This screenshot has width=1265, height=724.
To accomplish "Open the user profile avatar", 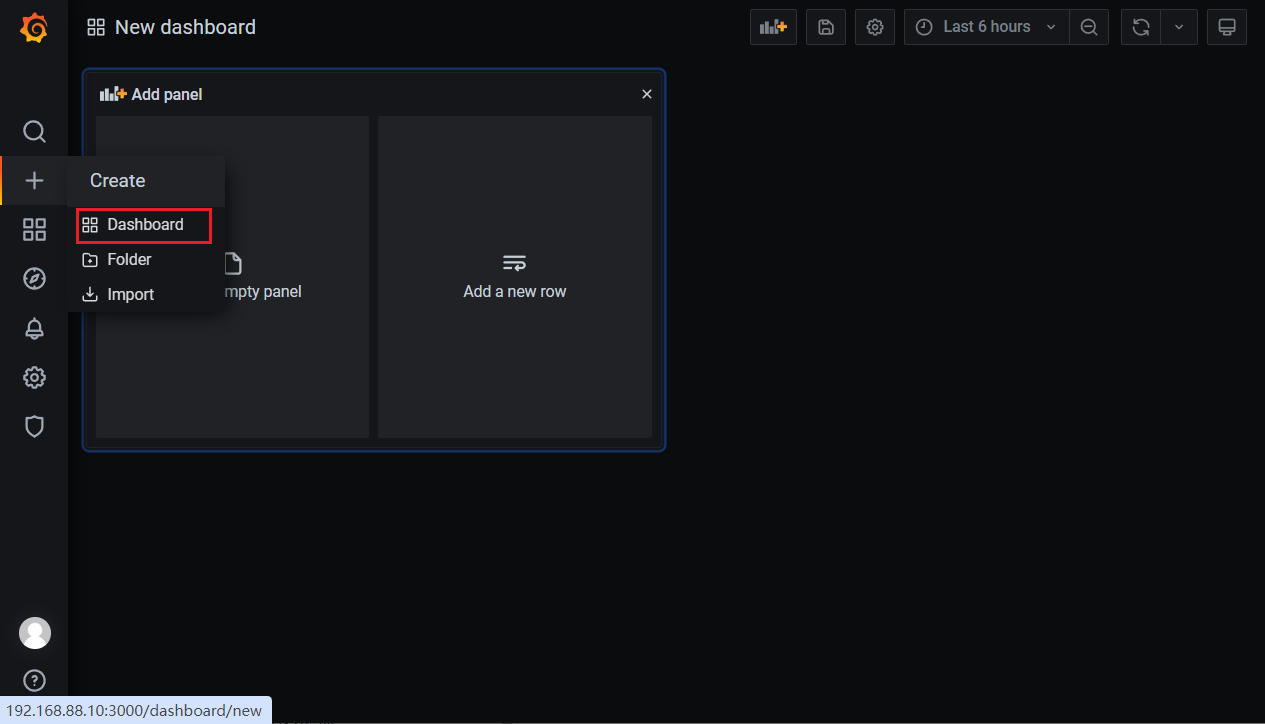I will coord(35,633).
